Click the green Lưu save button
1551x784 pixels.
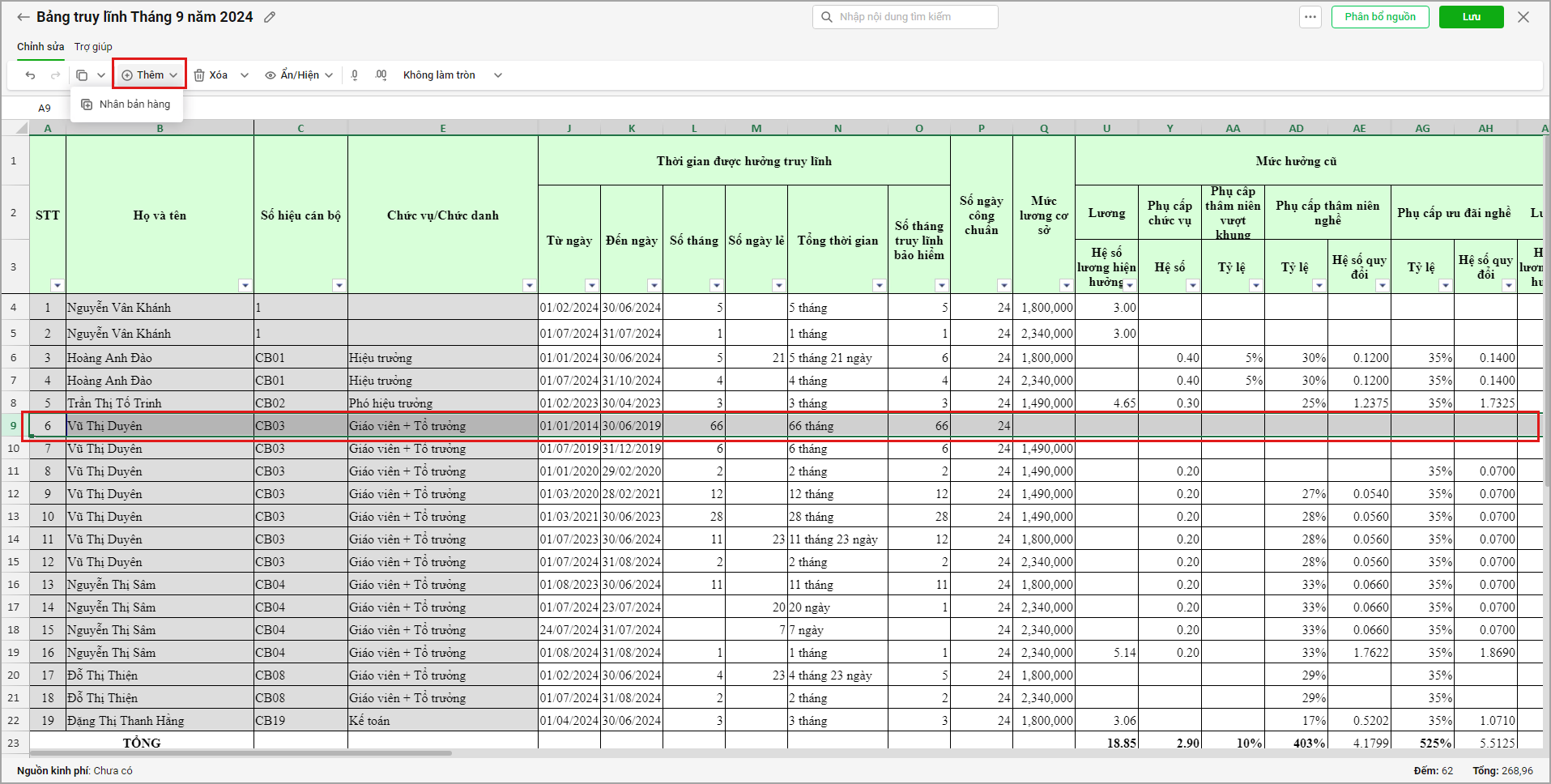tap(1471, 17)
